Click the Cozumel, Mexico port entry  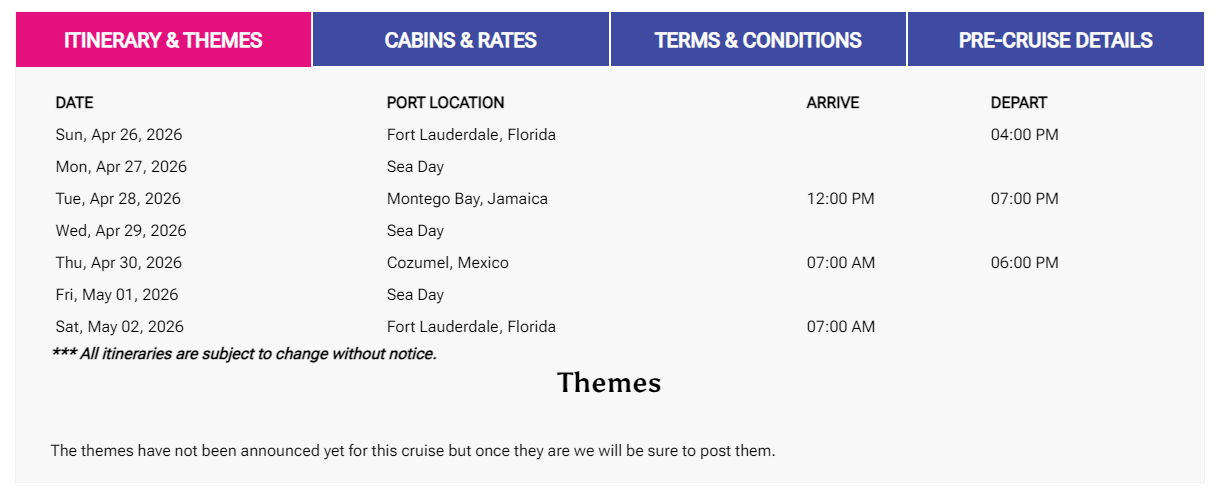(x=447, y=263)
